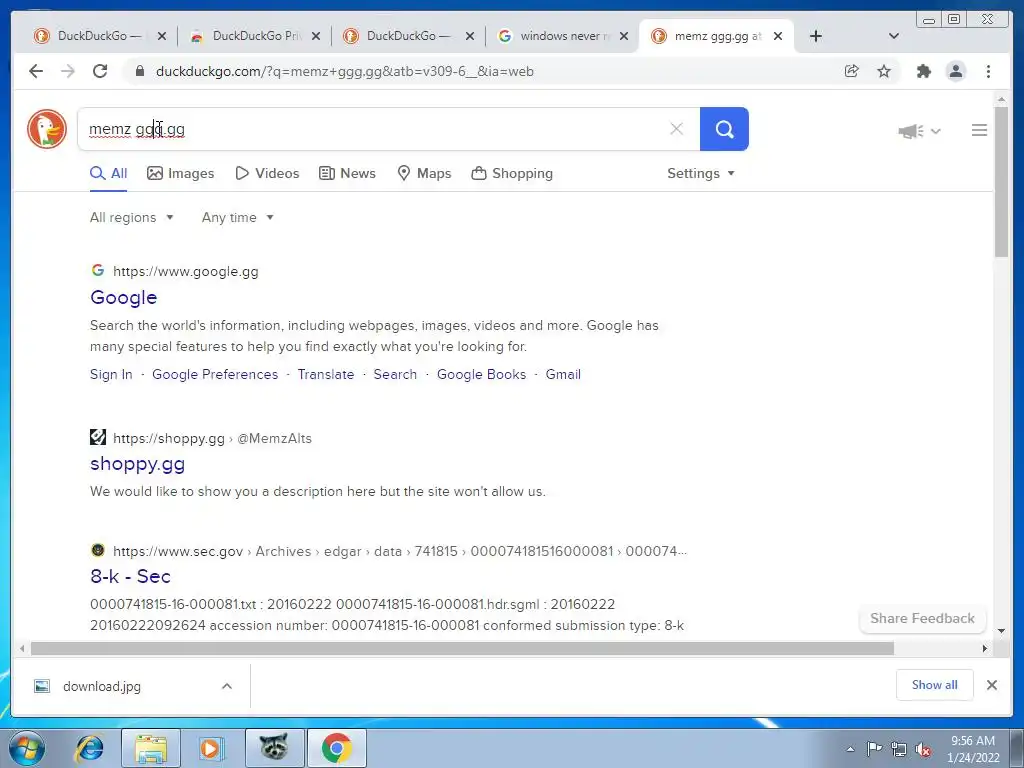Clear the search box with the X
This screenshot has width=1024, height=768.
pyautogui.click(x=677, y=129)
